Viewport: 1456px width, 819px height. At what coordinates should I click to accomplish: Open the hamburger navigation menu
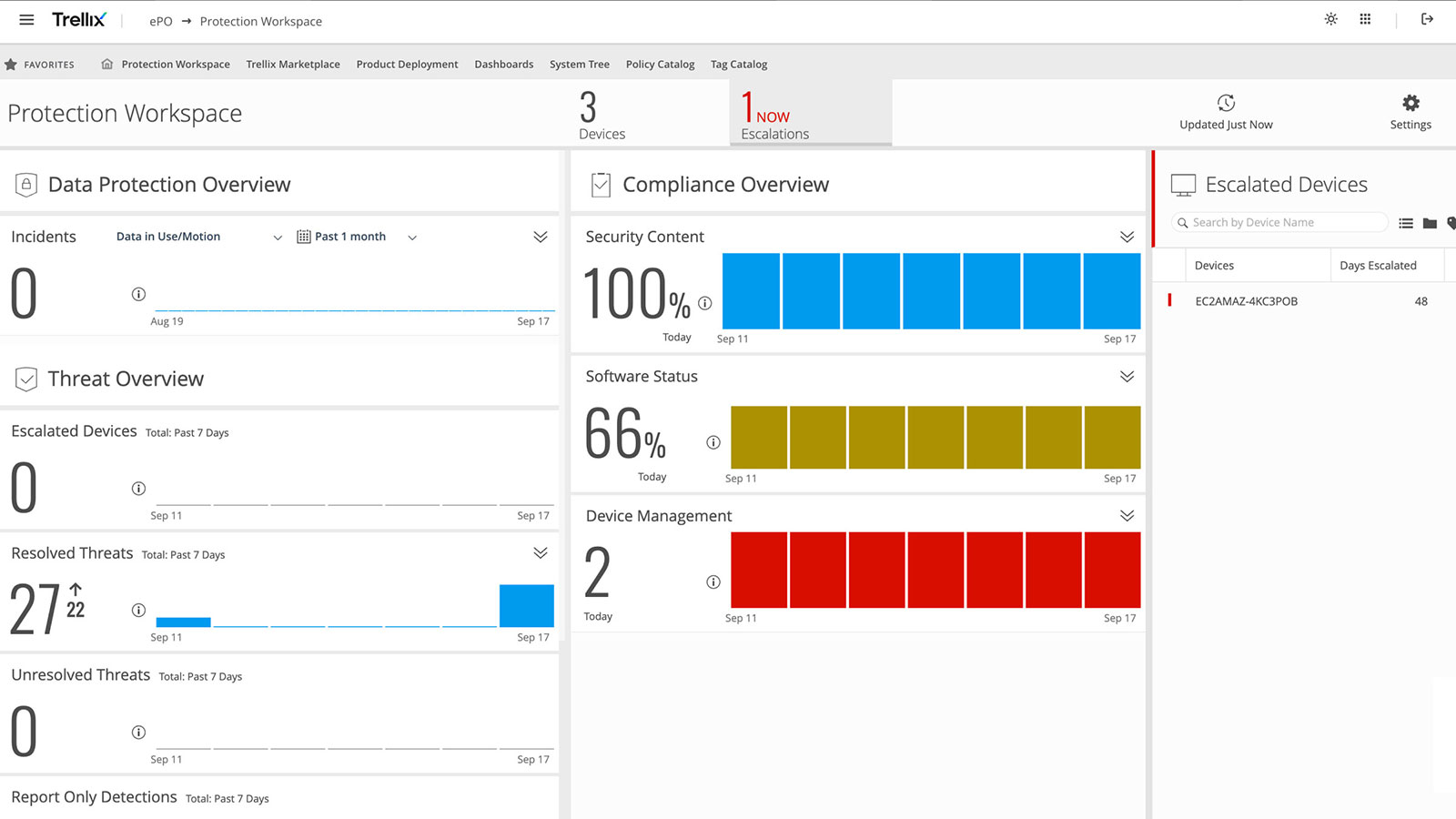(x=26, y=20)
